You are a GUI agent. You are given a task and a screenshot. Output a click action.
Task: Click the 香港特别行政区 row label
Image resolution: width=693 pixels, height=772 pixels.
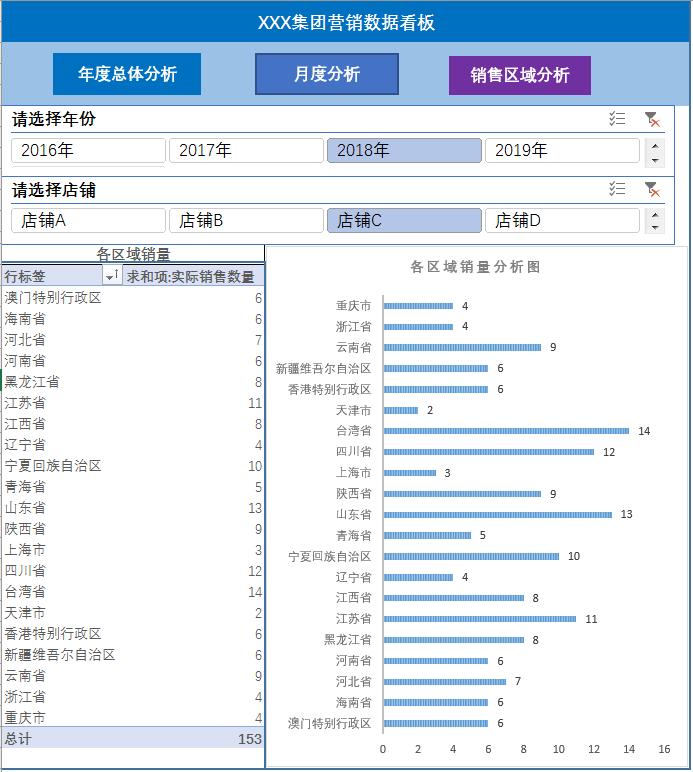click(x=53, y=634)
